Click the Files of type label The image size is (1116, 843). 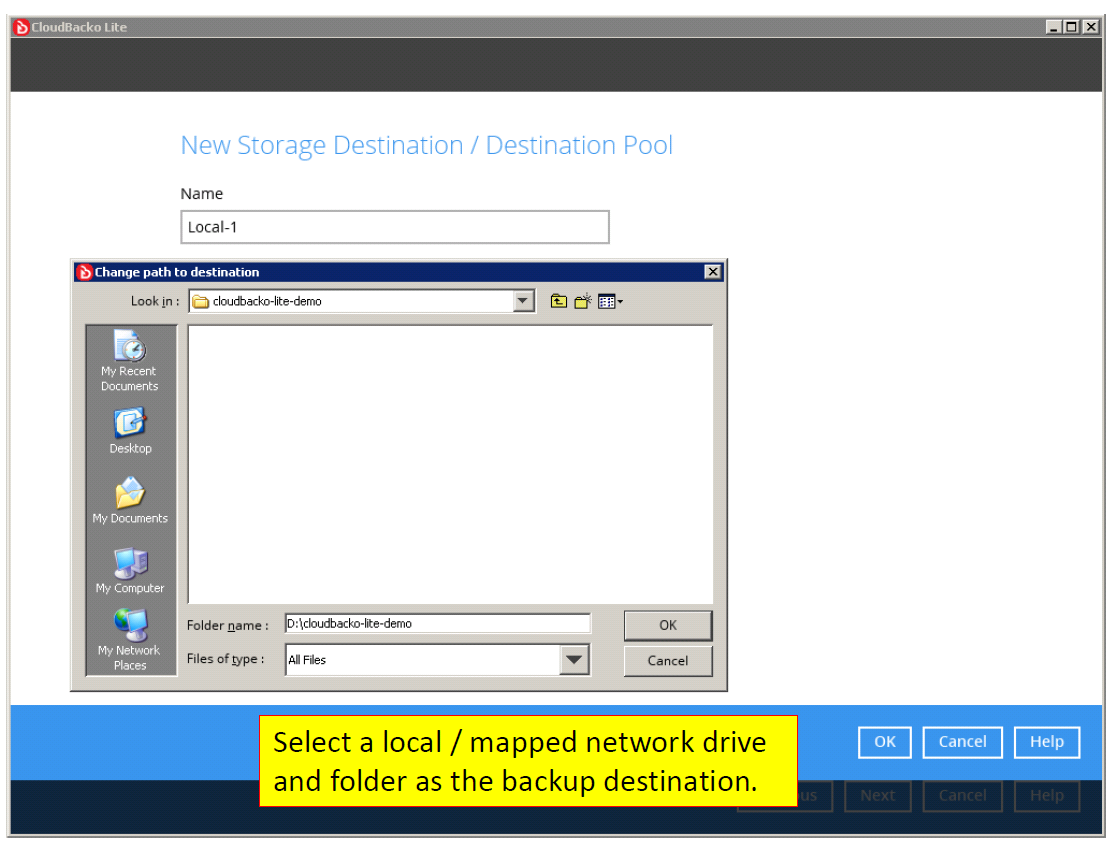[226, 659]
